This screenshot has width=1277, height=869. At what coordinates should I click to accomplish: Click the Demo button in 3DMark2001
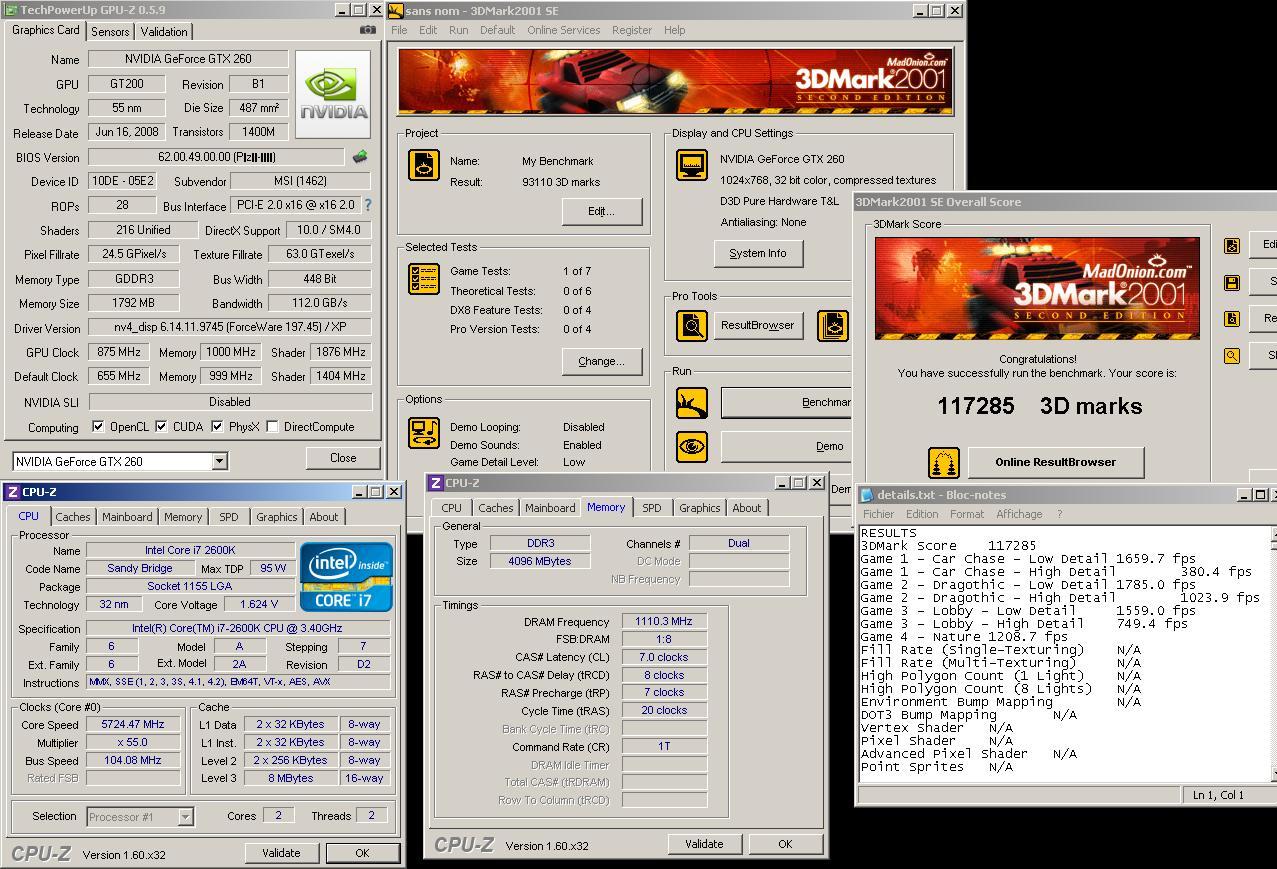(x=787, y=446)
